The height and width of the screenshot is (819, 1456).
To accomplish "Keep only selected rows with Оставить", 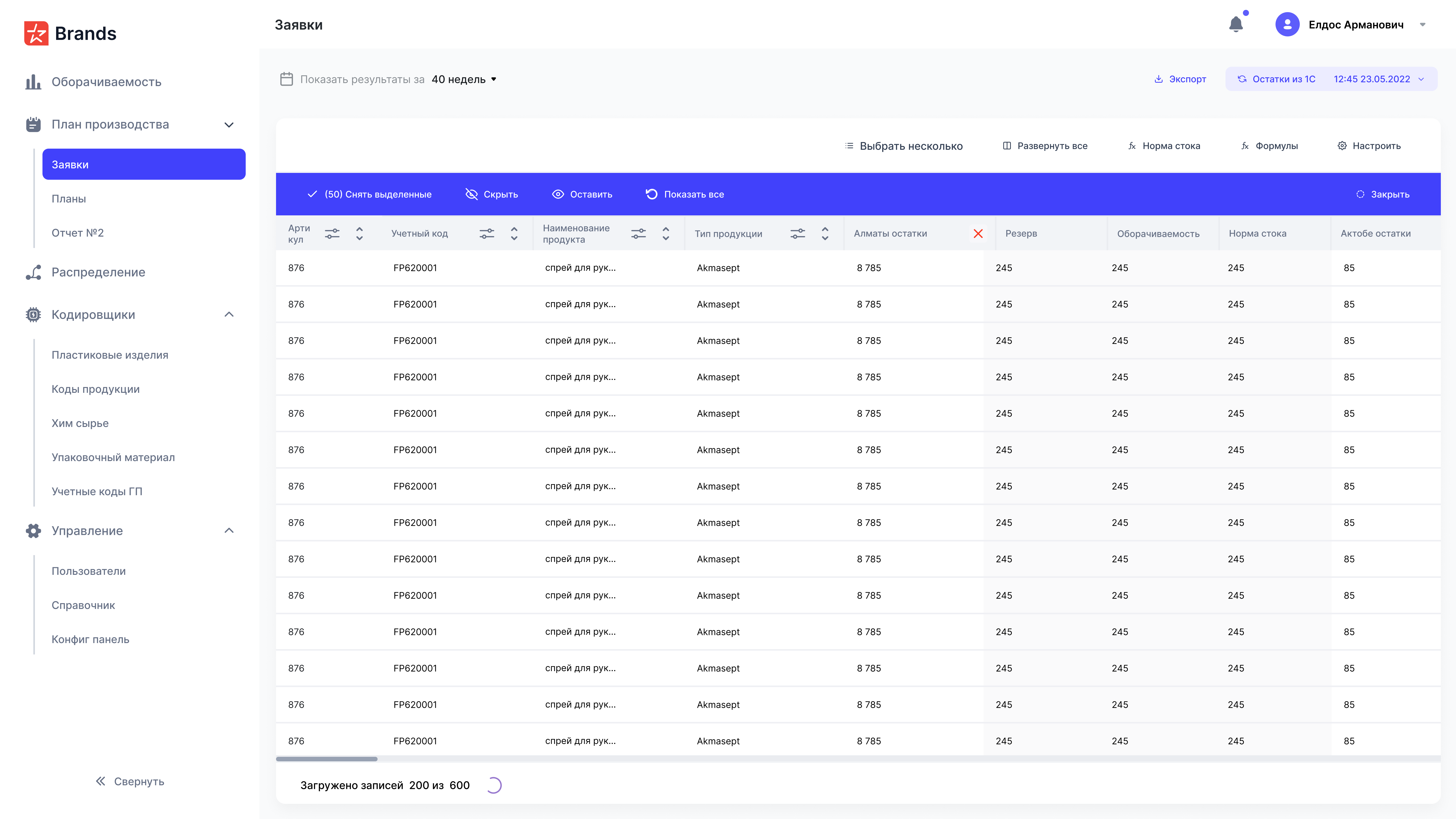I will click(x=582, y=194).
